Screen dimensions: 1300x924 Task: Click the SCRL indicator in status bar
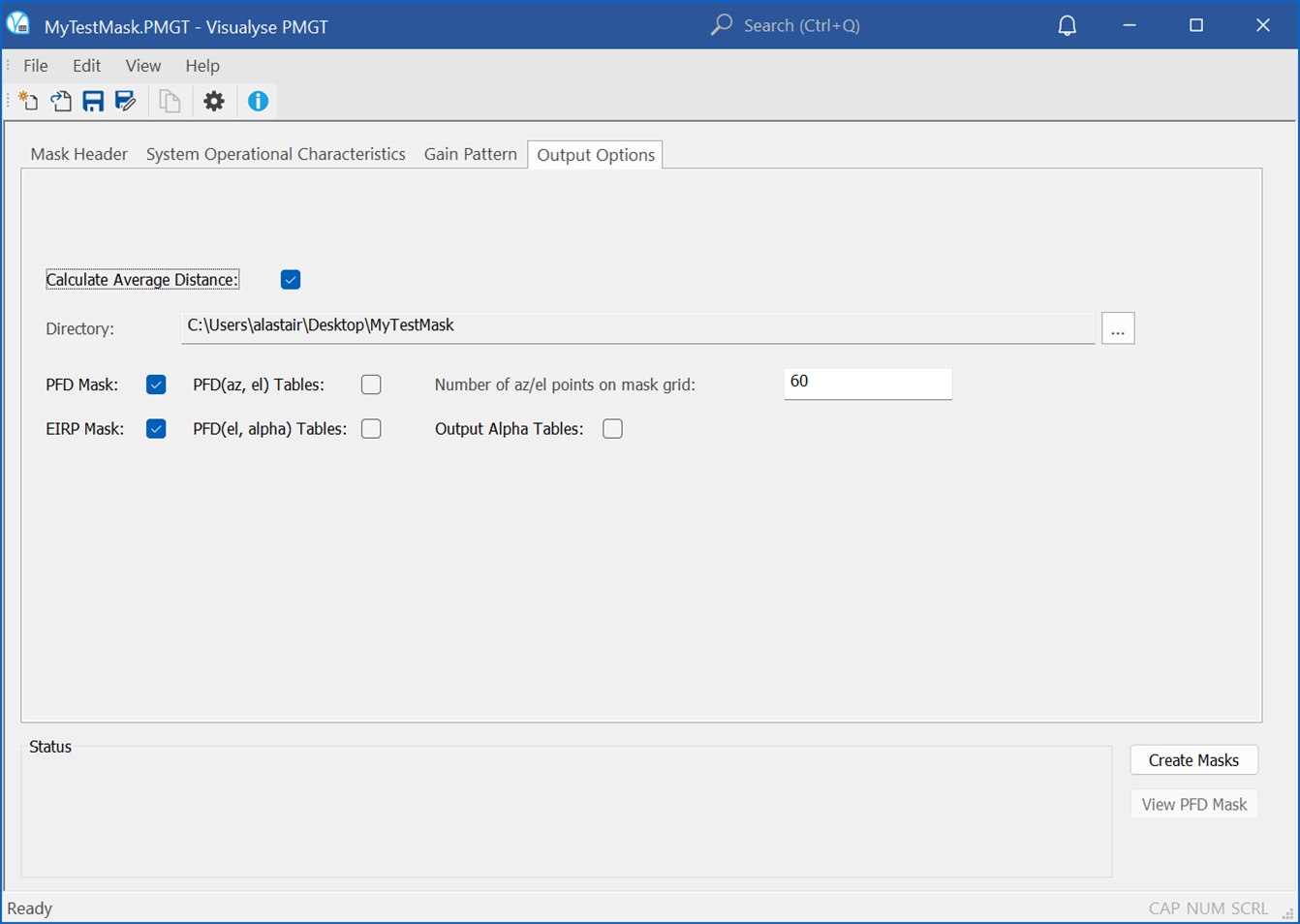[1250, 909]
